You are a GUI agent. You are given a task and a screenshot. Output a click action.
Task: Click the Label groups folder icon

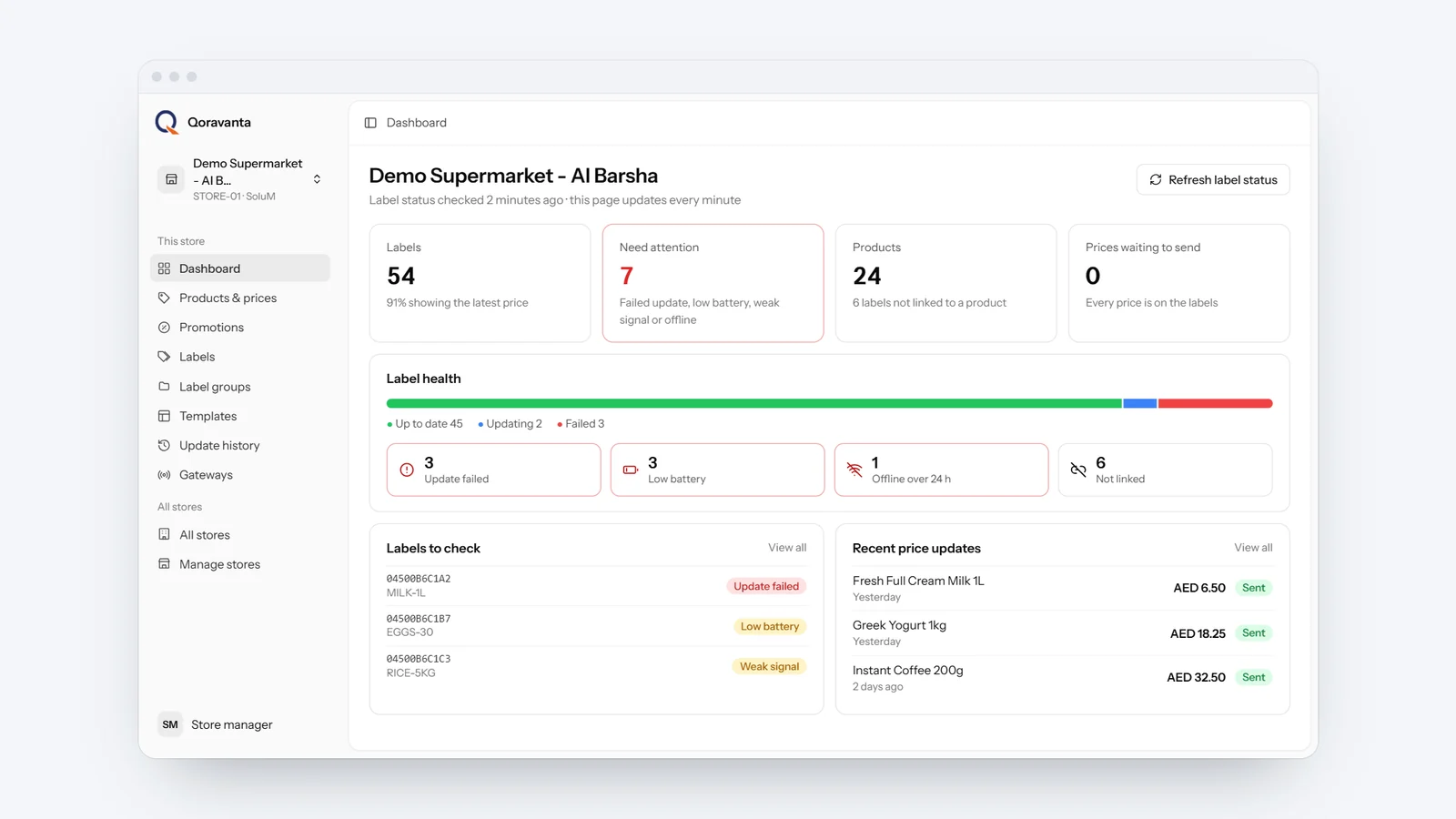click(x=164, y=387)
